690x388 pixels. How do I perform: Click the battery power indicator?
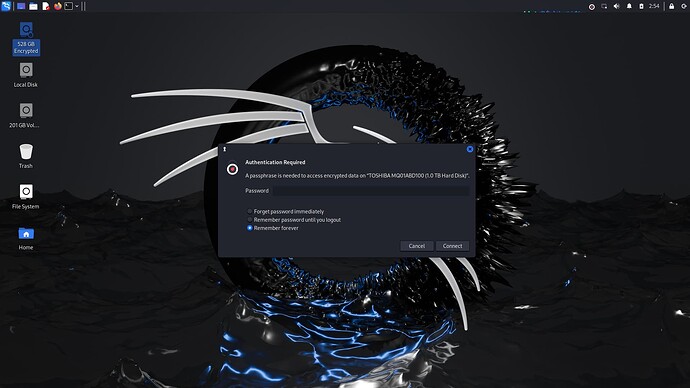(x=641, y=6)
